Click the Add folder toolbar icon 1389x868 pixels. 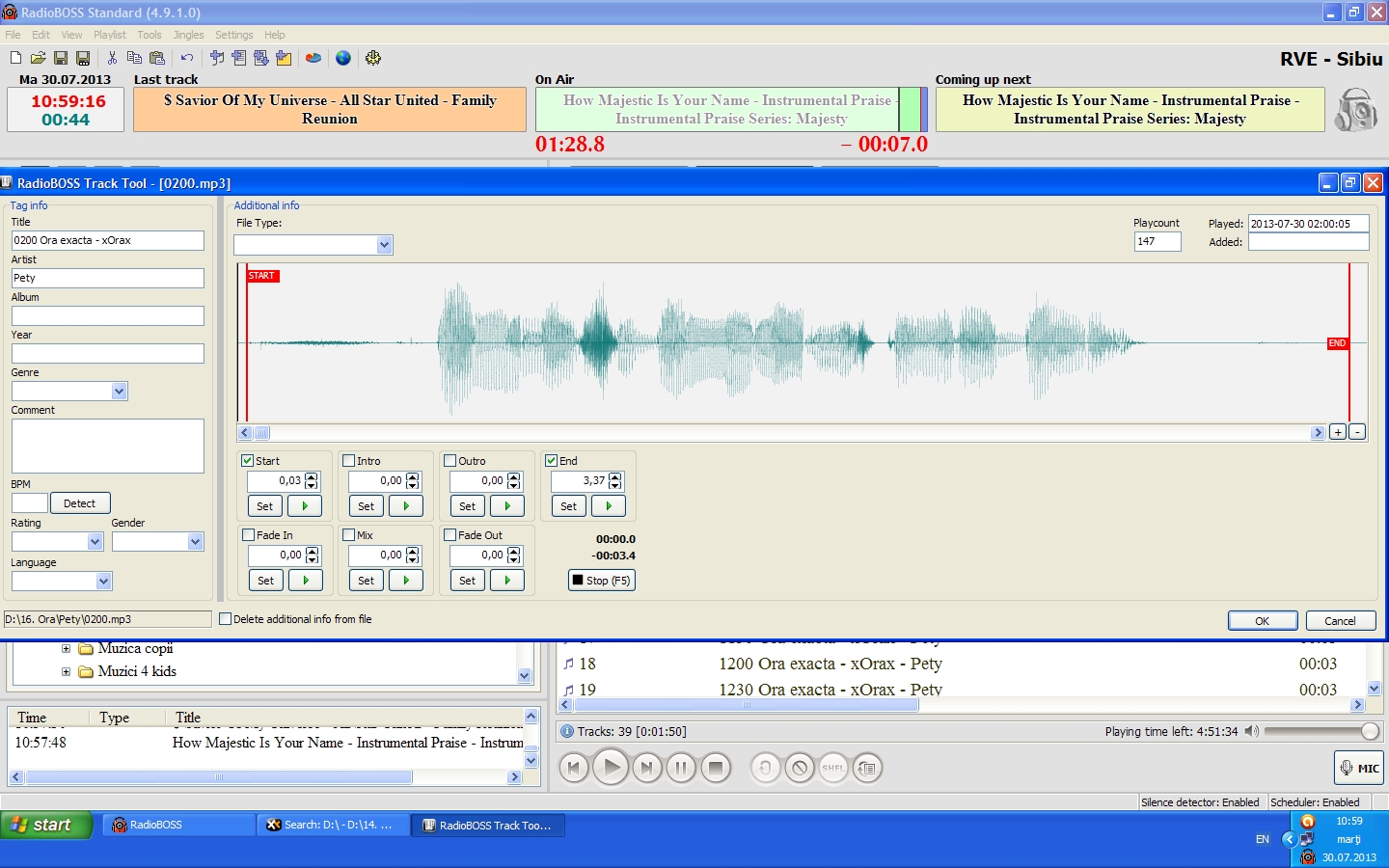(x=284, y=58)
